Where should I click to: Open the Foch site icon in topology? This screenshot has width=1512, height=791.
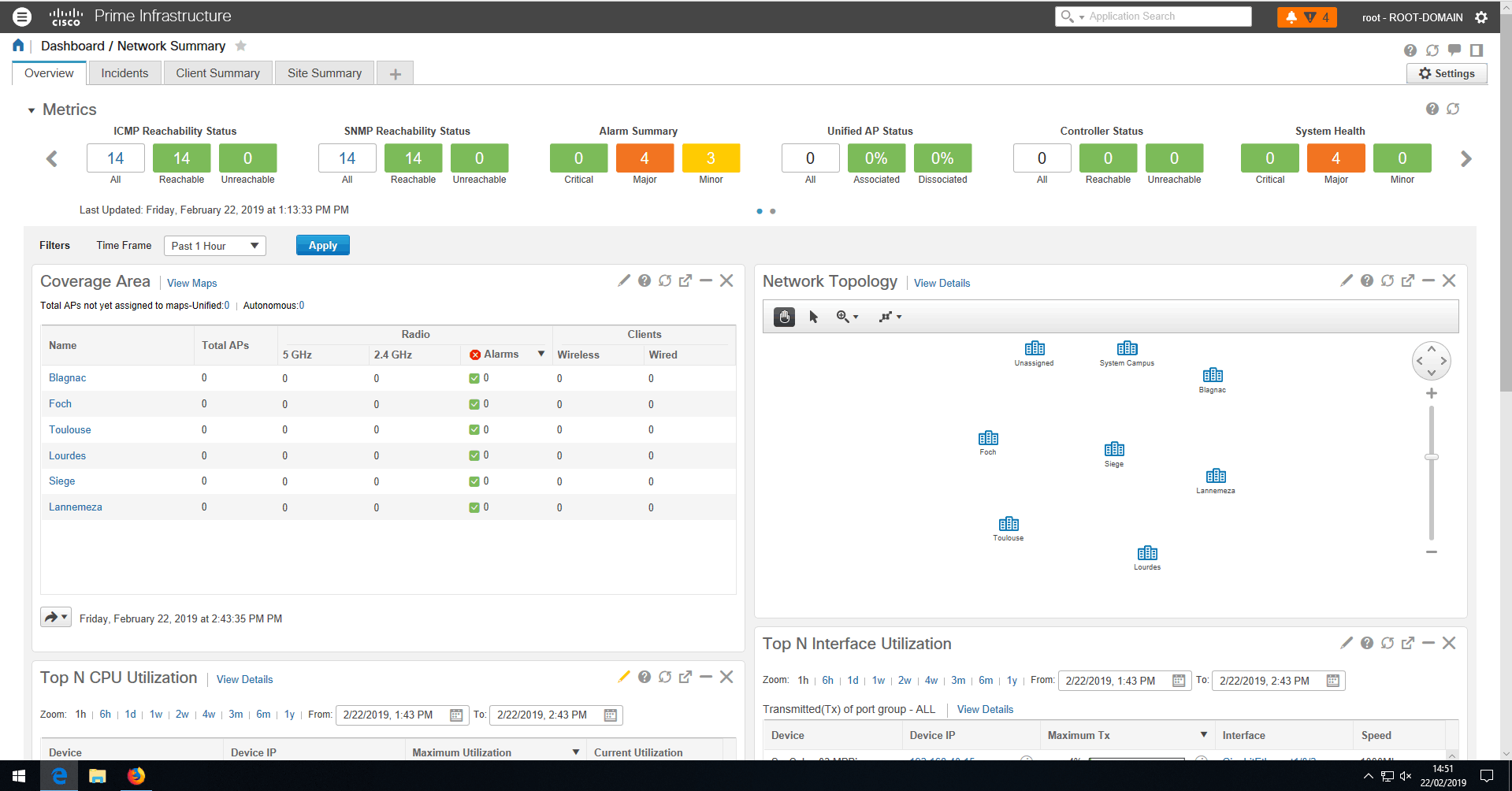click(988, 438)
